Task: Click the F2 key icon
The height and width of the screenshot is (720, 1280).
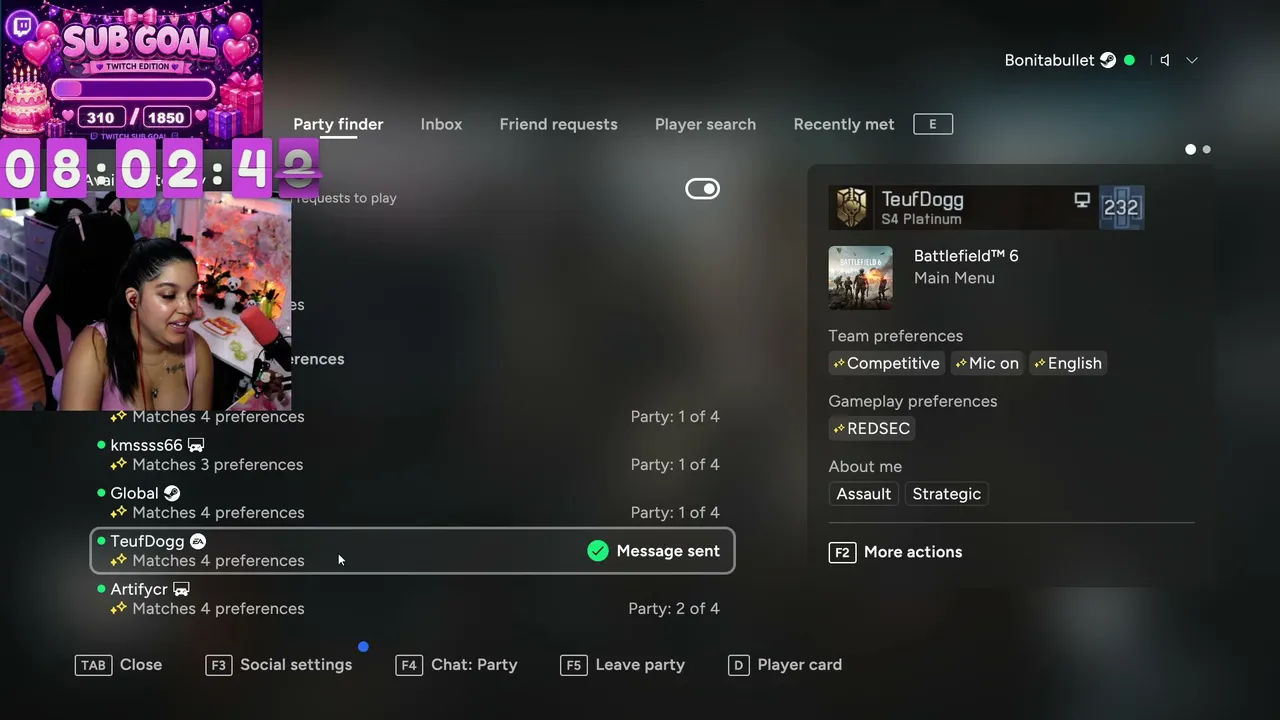Action: [842, 552]
